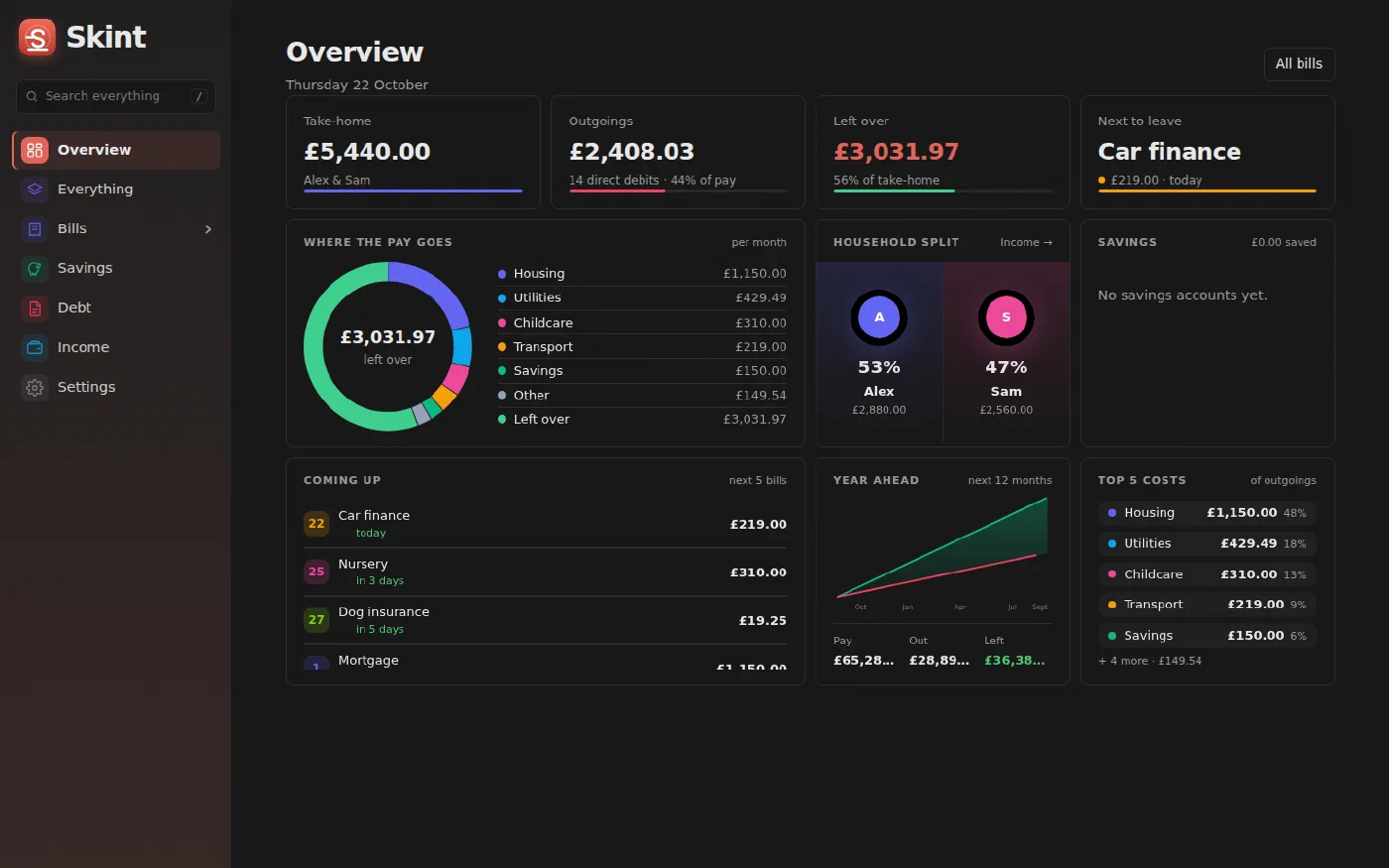Click Transport row in Top 5 Costs

click(1207, 604)
